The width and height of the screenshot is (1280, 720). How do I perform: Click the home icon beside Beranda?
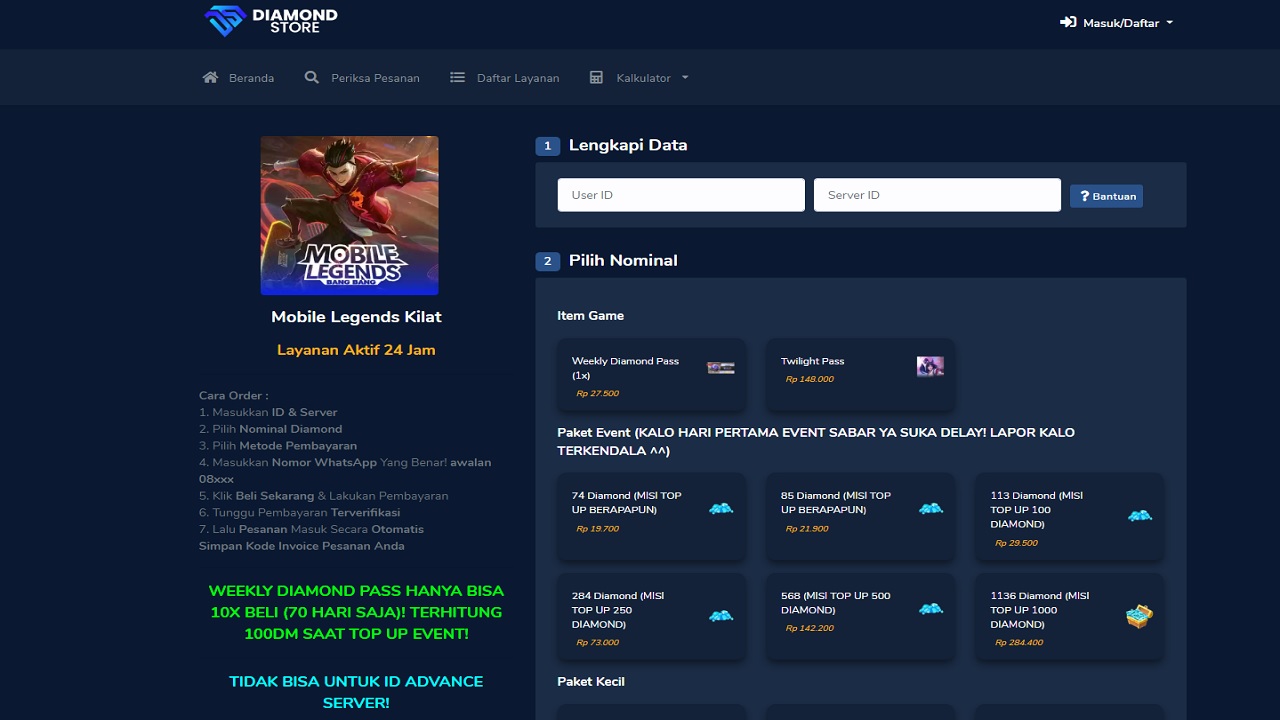point(210,76)
